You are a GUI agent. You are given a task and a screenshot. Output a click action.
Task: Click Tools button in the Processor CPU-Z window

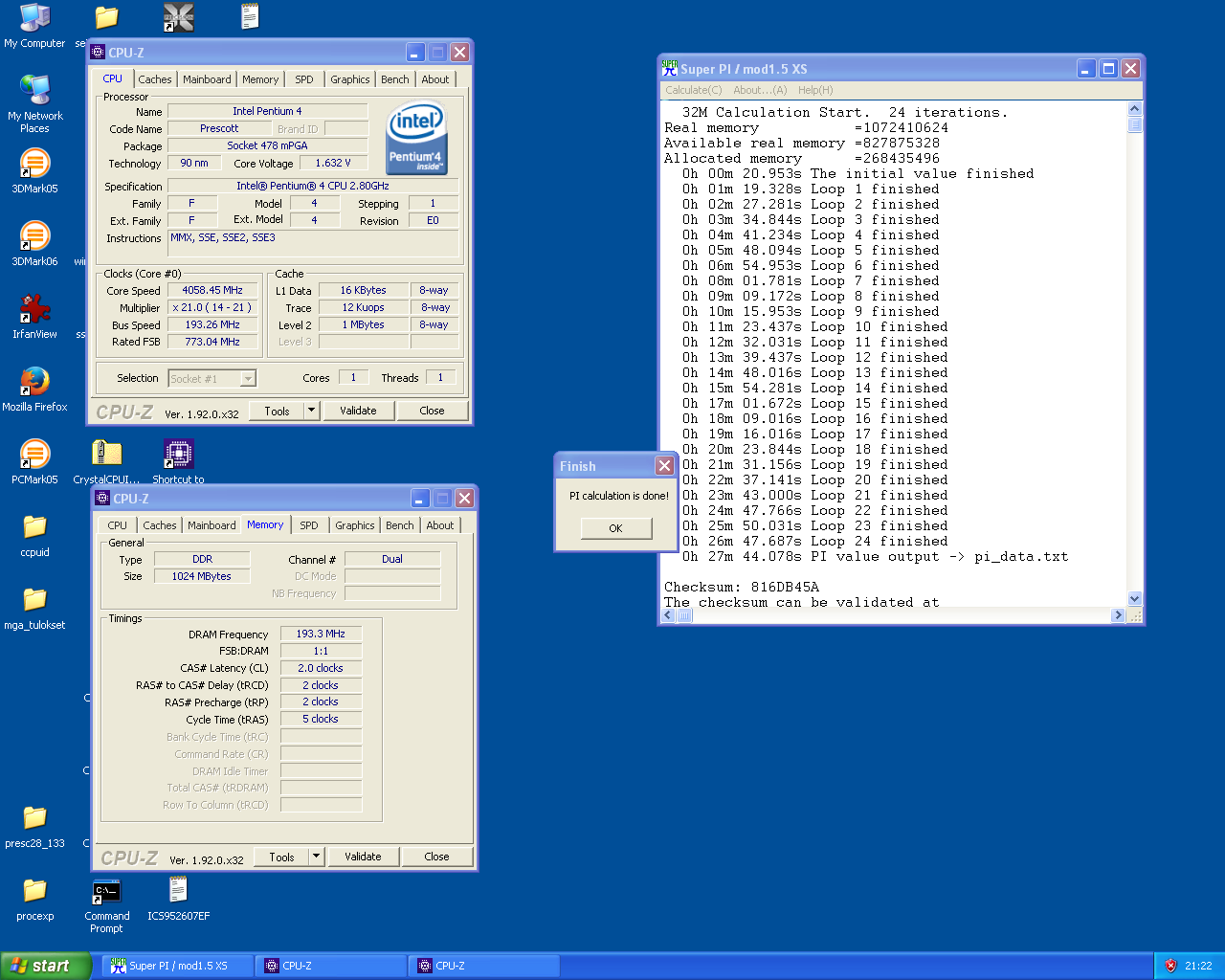point(277,411)
